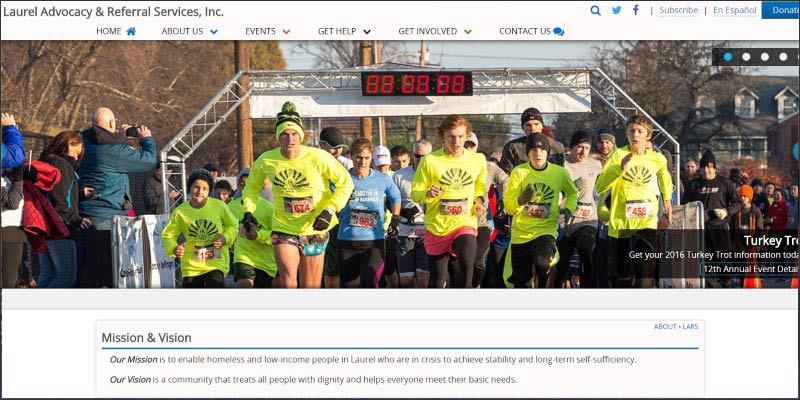
Task: Open the HOME menu item
Action: (x=116, y=31)
